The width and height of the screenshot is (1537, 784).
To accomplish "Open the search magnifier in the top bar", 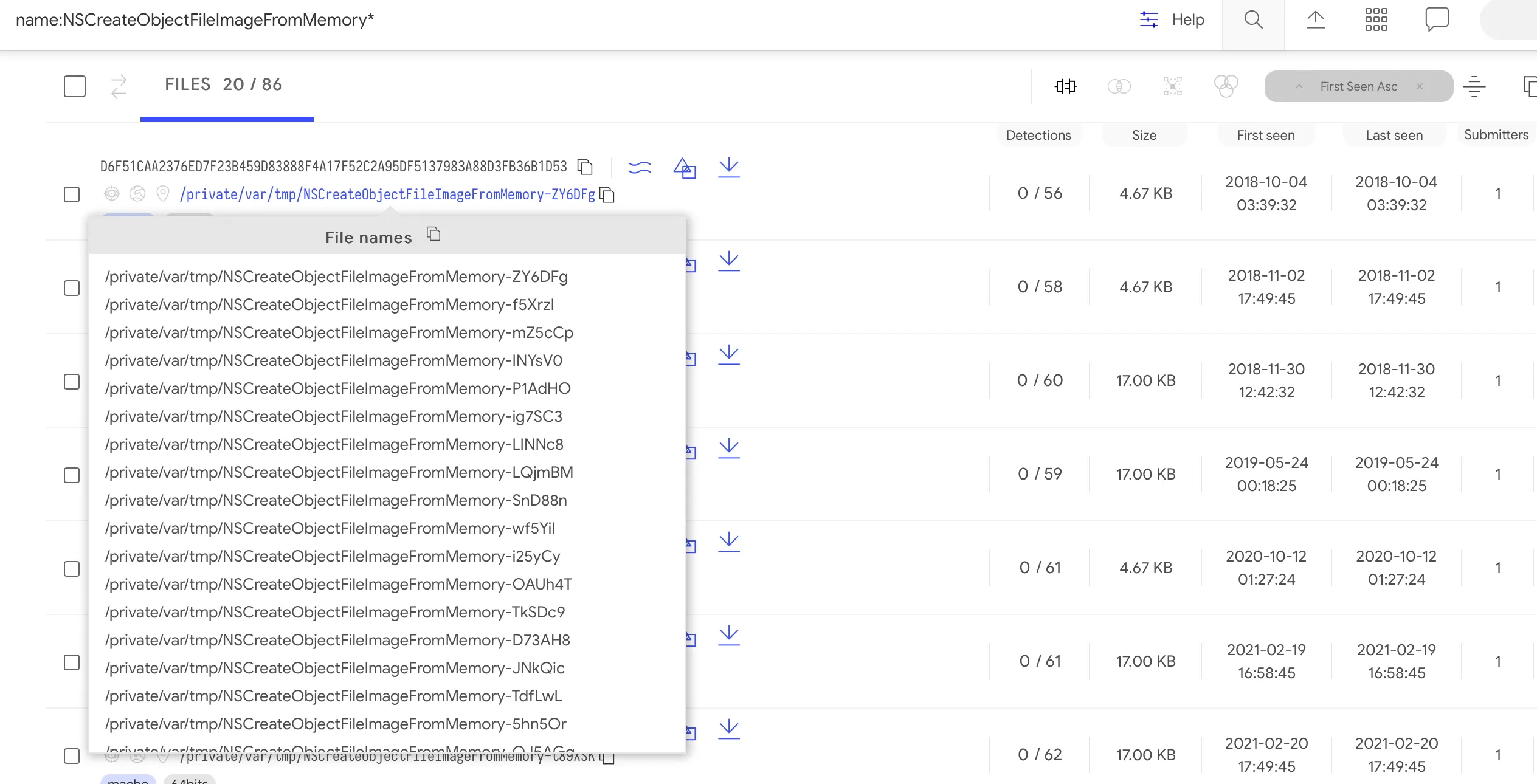I will coord(1252,19).
